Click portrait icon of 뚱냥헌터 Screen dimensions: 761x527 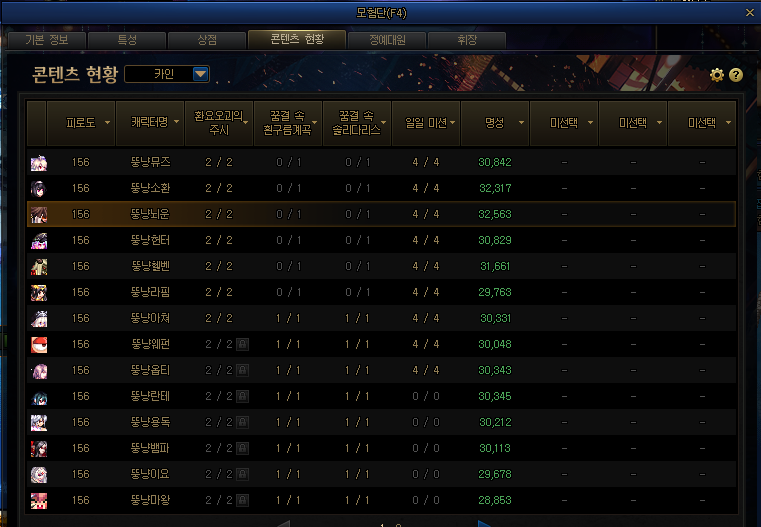click(x=39, y=240)
